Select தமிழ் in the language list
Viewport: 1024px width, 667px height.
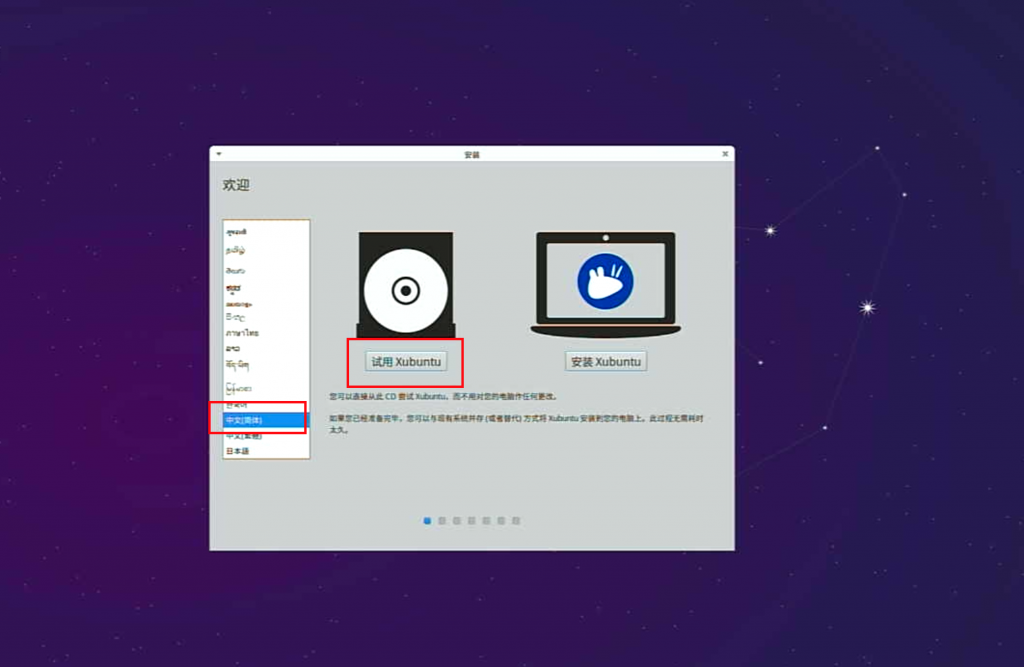coord(266,250)
